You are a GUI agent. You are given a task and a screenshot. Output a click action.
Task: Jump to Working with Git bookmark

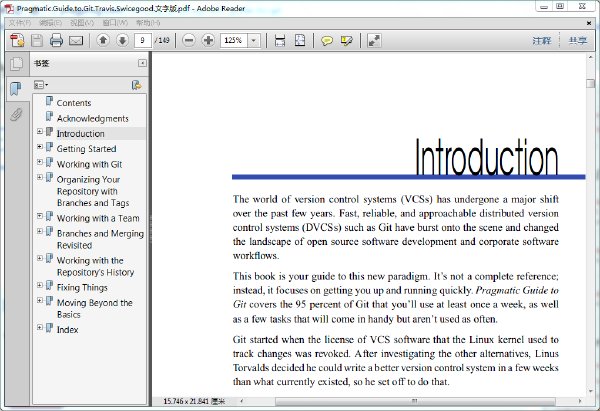[89, 164]
